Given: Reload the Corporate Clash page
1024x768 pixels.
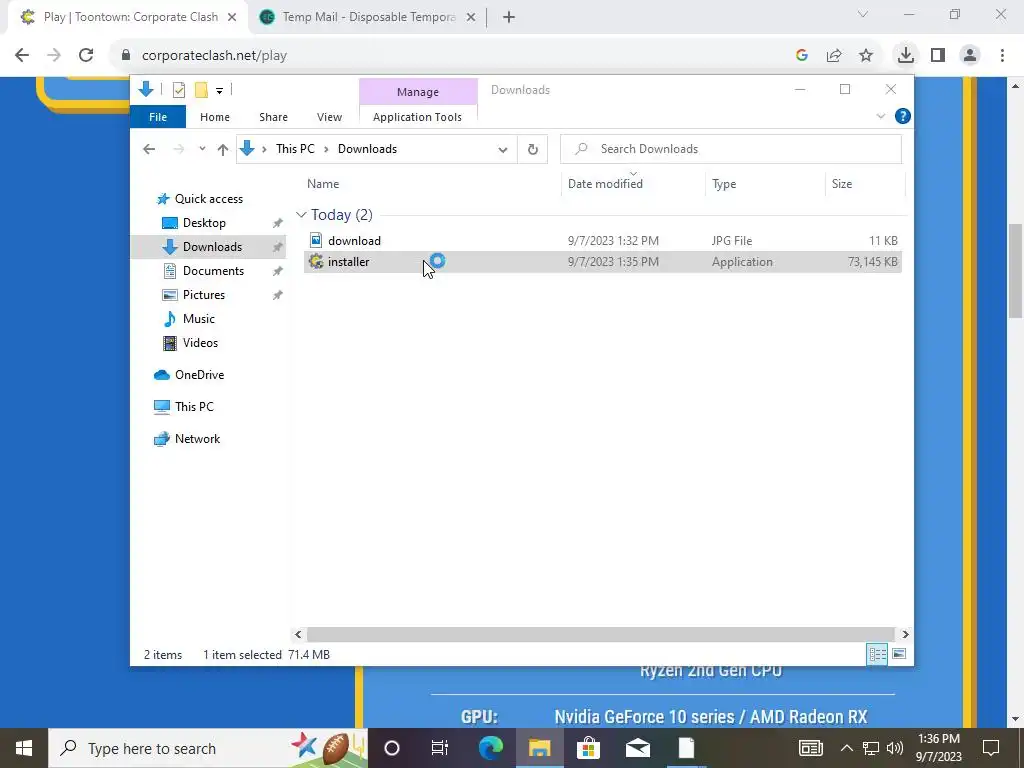Looking at the screenshot, I should 86,56.
